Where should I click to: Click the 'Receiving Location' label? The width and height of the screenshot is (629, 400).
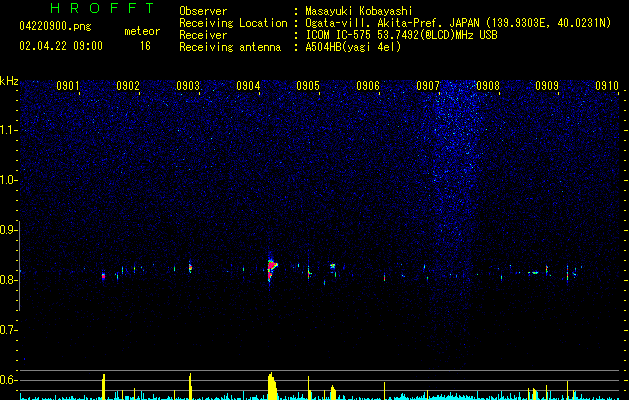pyautogui.click(x=233, y=23)
